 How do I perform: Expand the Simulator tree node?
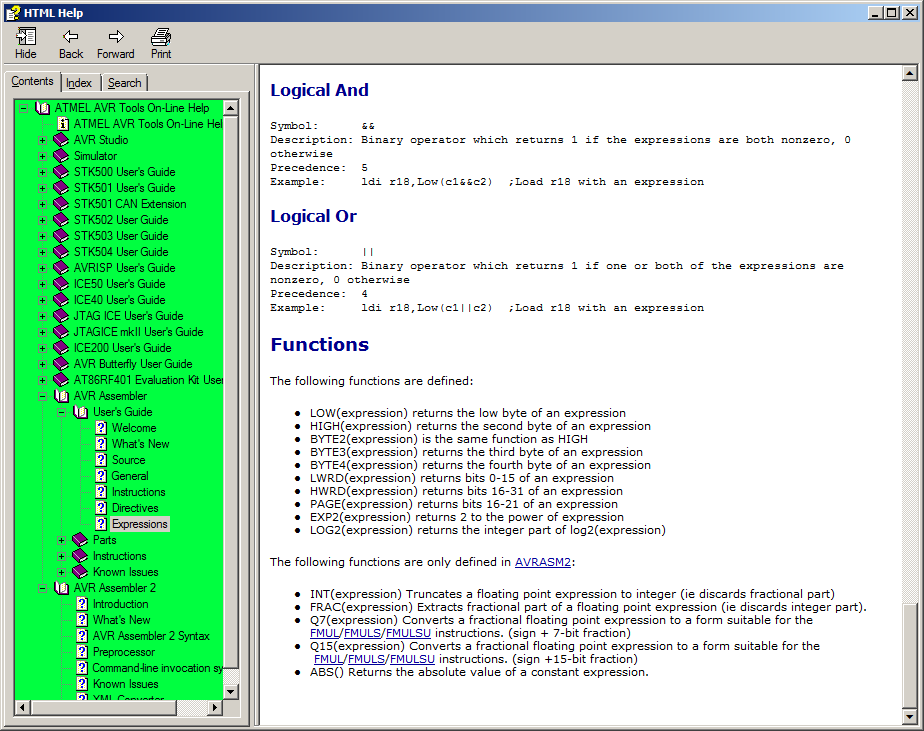coord(42,156)
